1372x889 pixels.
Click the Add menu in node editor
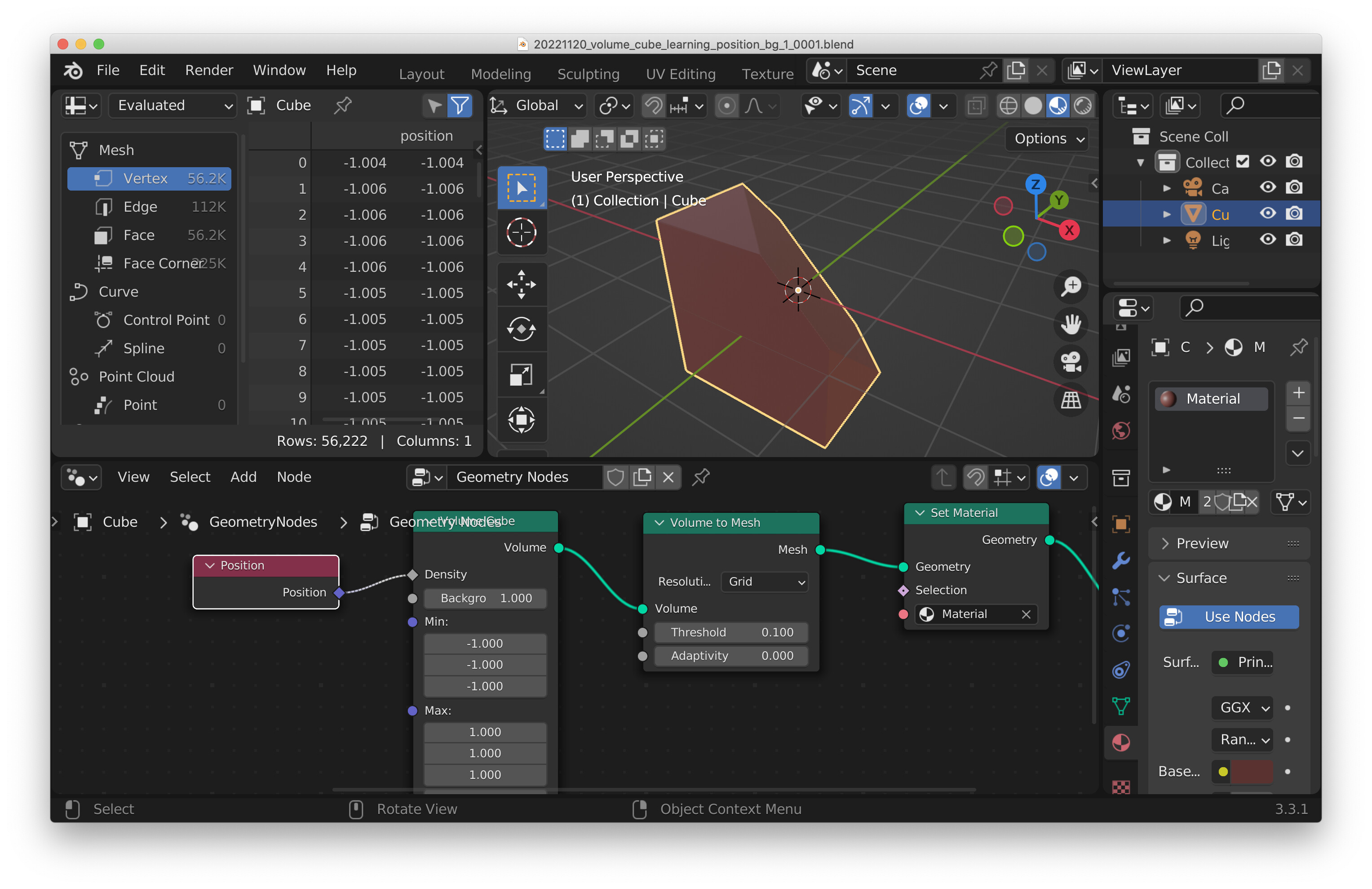(x=243, y=477)
